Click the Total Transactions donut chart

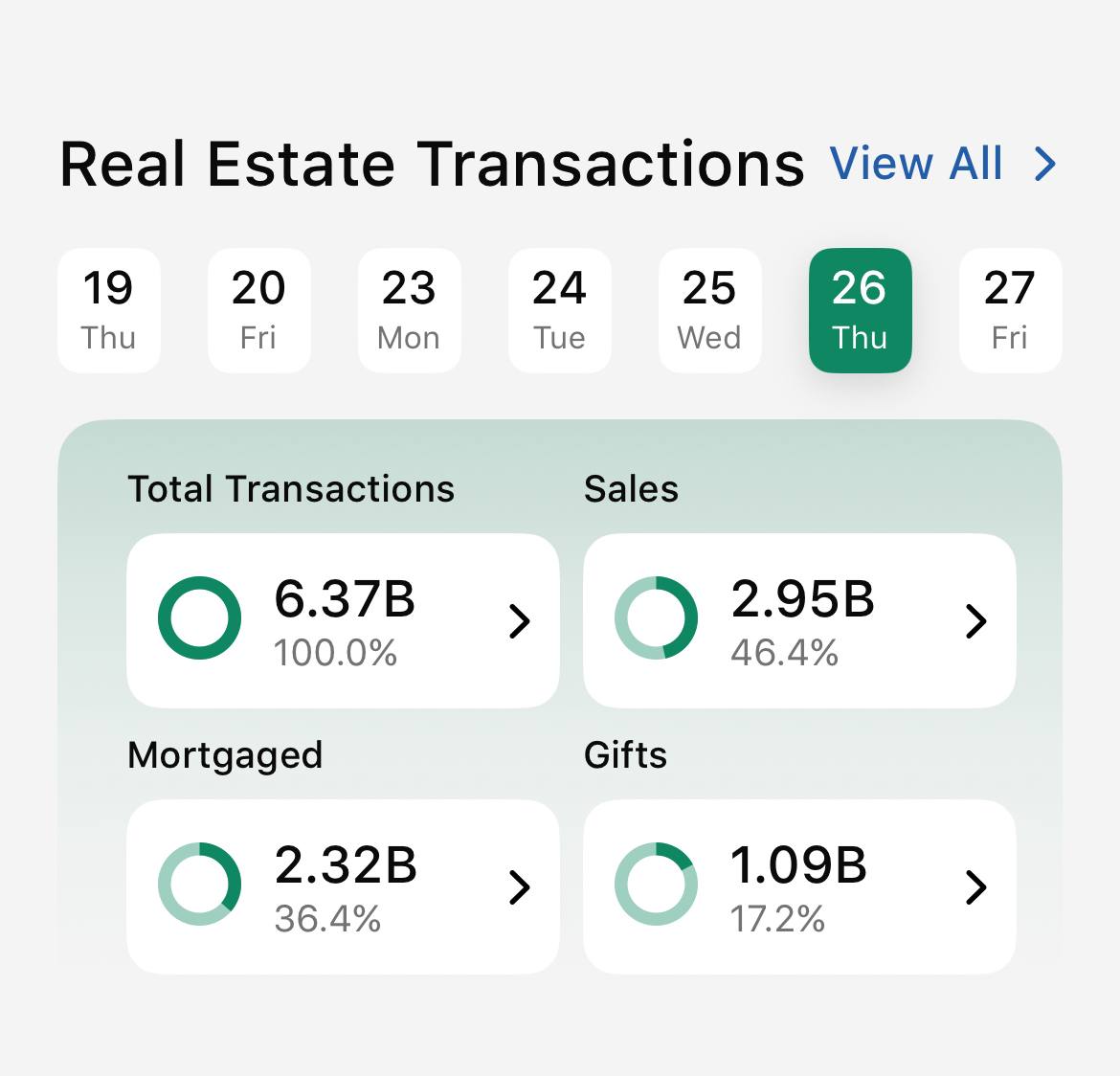pyautogui.click(x=199, y=617)
